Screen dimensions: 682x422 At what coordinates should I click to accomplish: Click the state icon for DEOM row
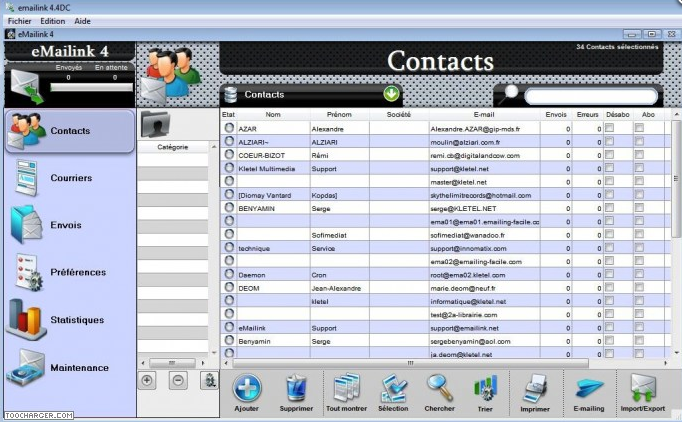(x=229, y=288)
